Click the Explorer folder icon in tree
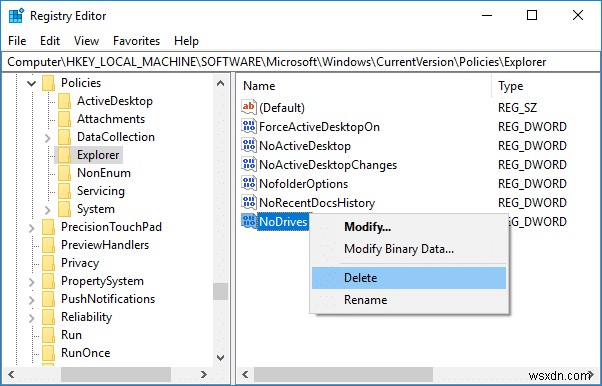Image resolution: width=602 pixels, height=386 pixels. tap(64, 155)
